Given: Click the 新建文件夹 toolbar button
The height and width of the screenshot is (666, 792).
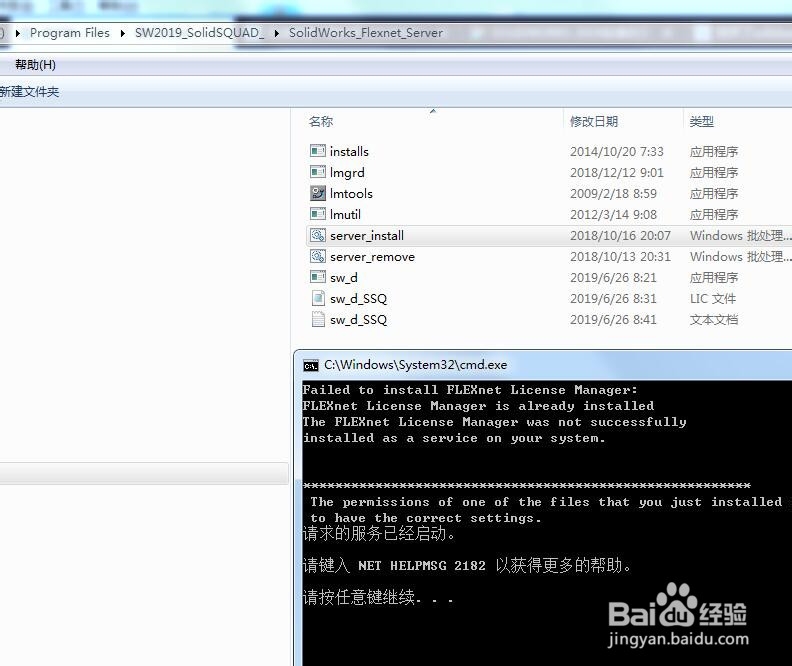Looking at the screenshot, I should pyautogui.click(x=29, y=92).
